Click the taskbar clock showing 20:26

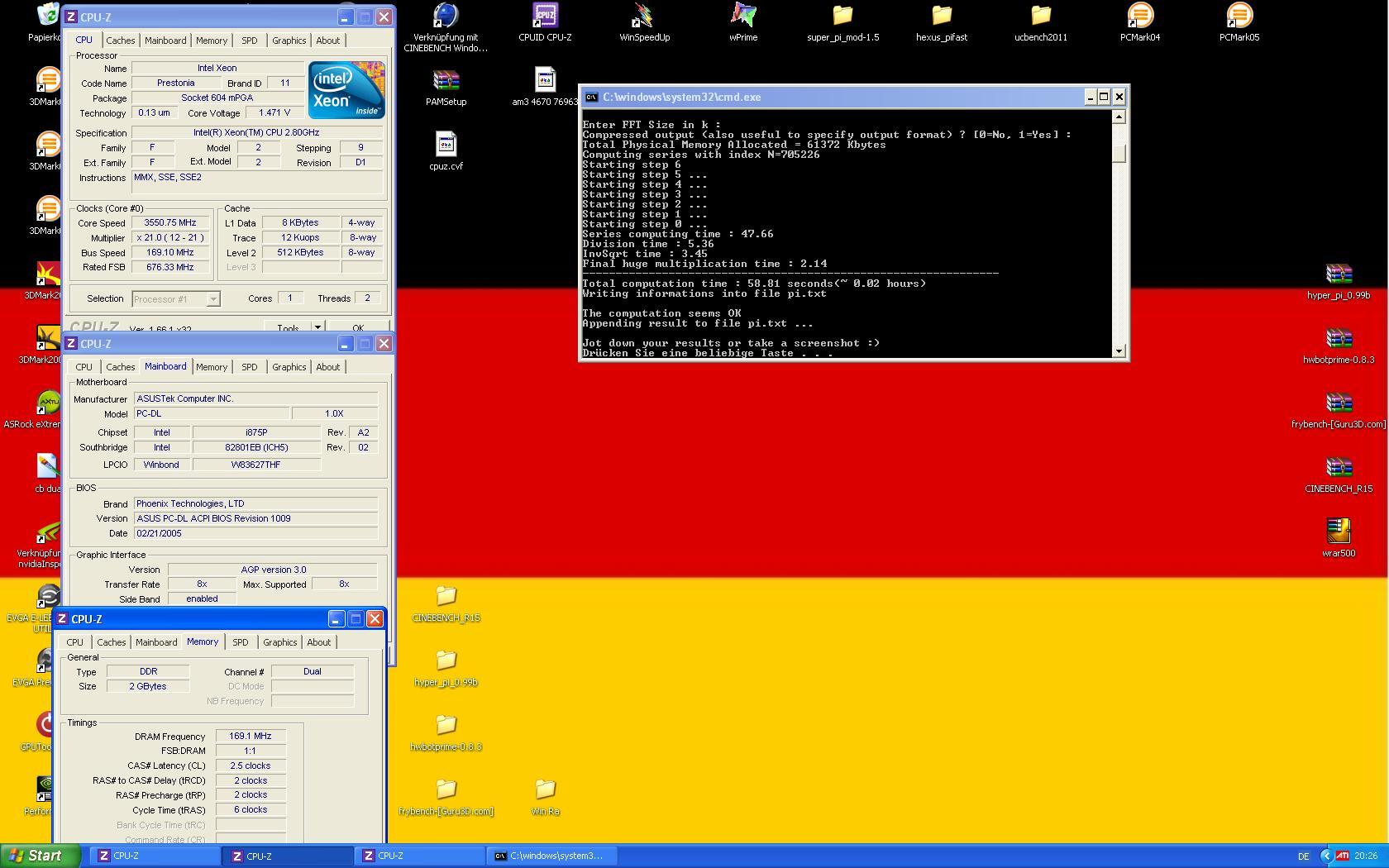tap(1366, 856)
